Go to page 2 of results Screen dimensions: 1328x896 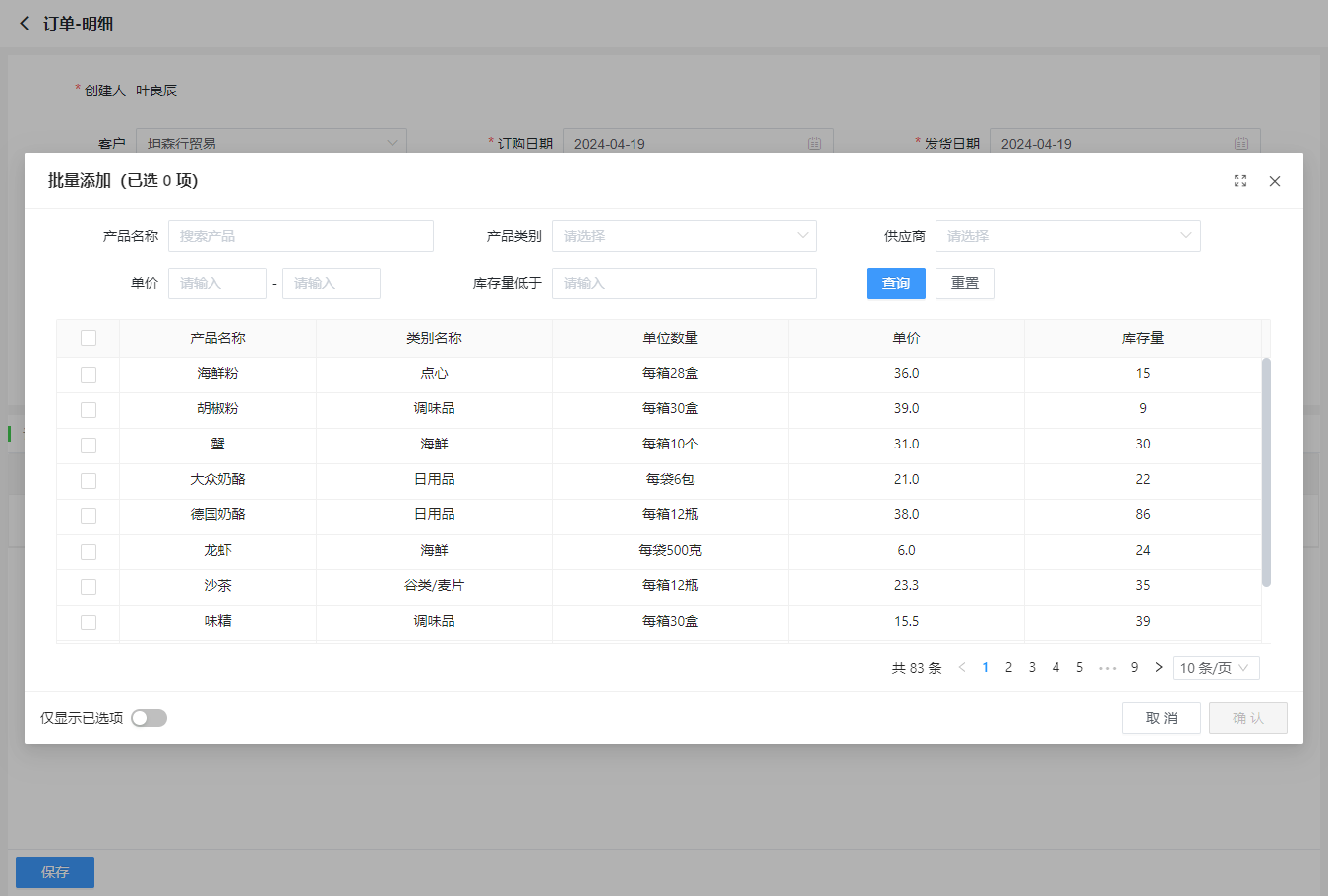click(1008, 668)
